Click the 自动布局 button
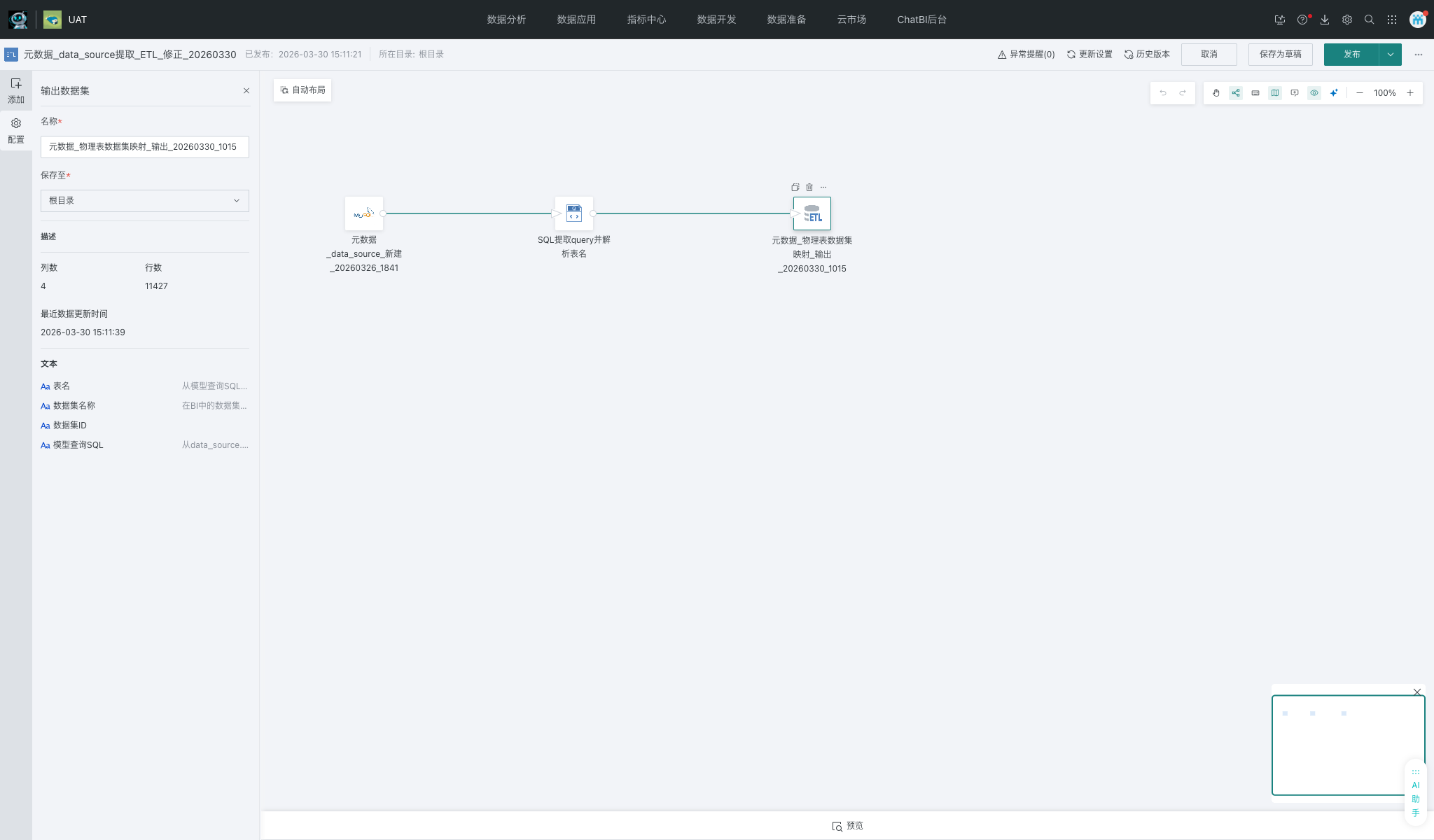1434x840 pixels. (x=302, y=90)
